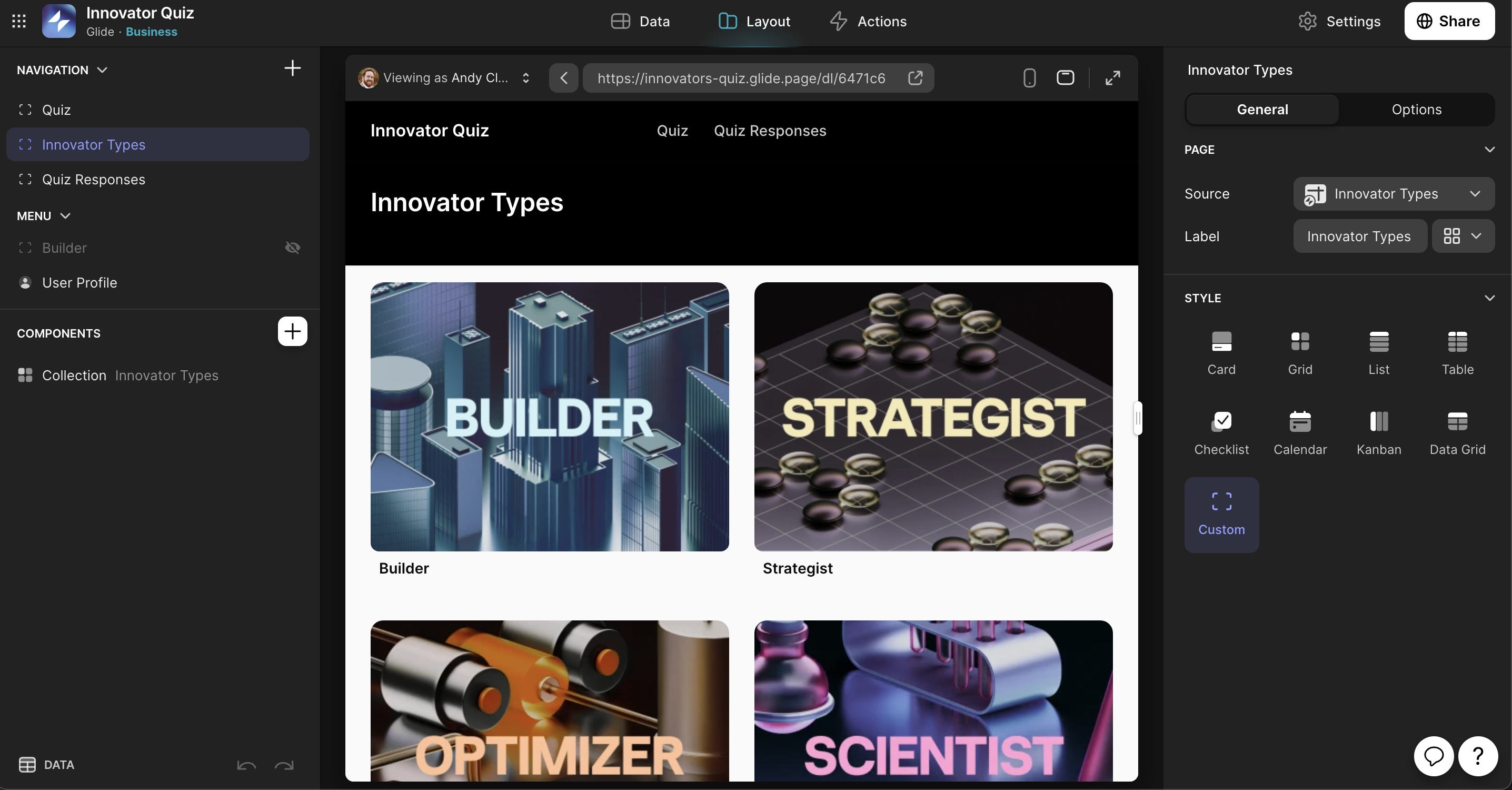Image resolution: width=1512 pixels, height=790 pixels.
Task: Switch to the Data tab
Action: tap(640, 21)
